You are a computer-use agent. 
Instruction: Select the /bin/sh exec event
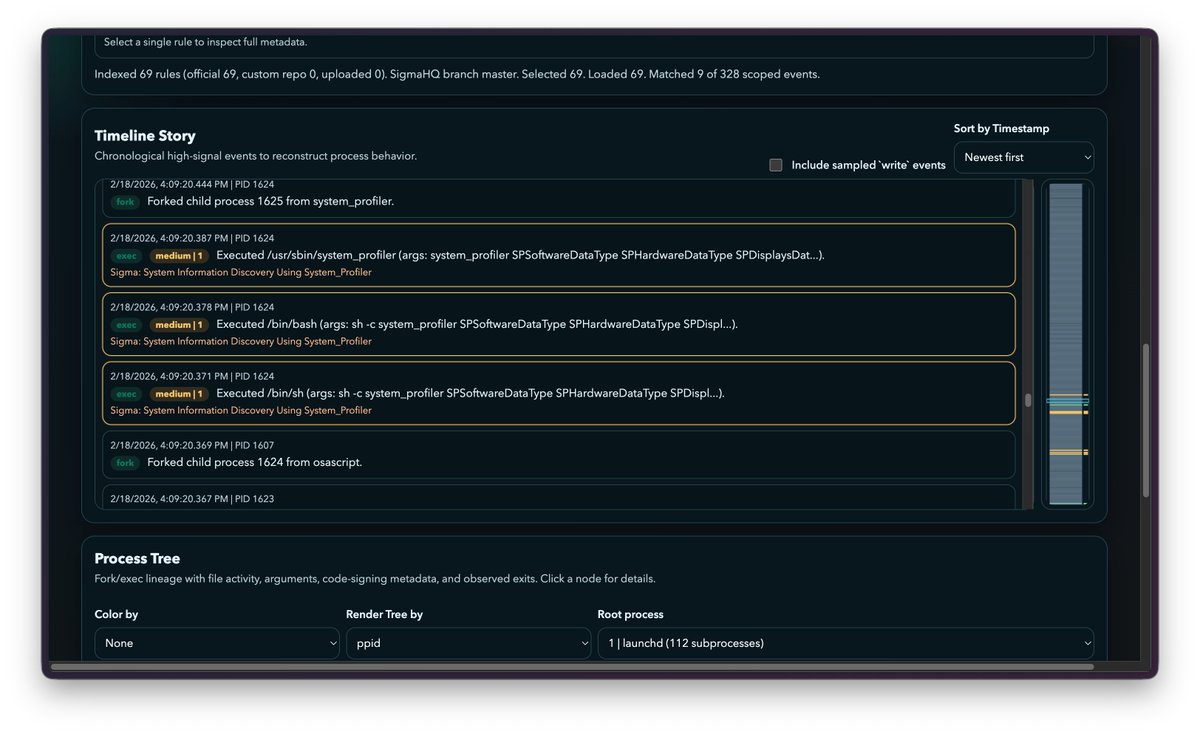click(559, 393)
